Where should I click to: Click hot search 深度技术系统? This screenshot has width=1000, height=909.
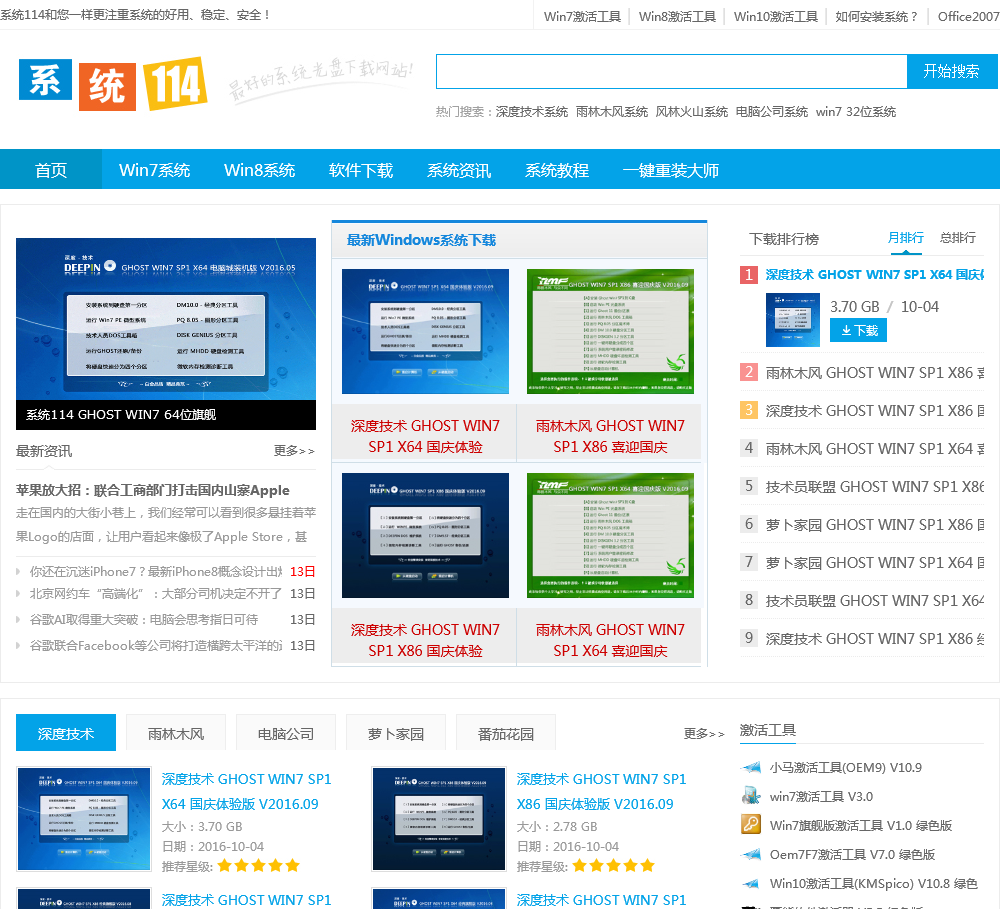click(x=532, y=112)
